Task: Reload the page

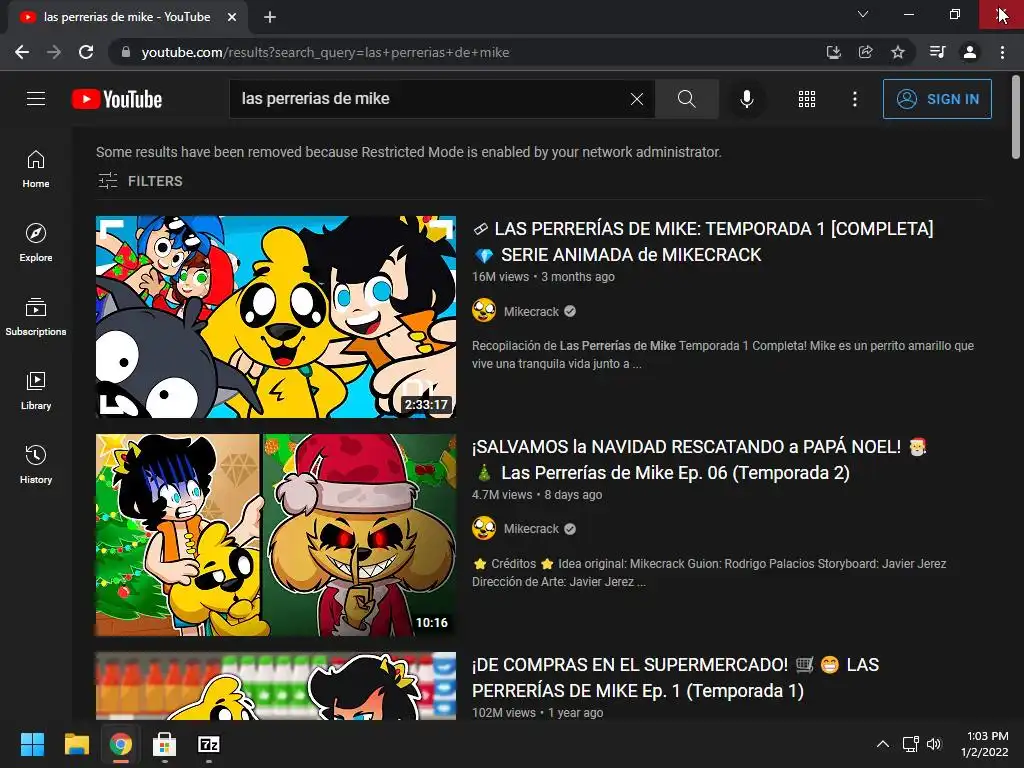Action: tap(86, 52)
